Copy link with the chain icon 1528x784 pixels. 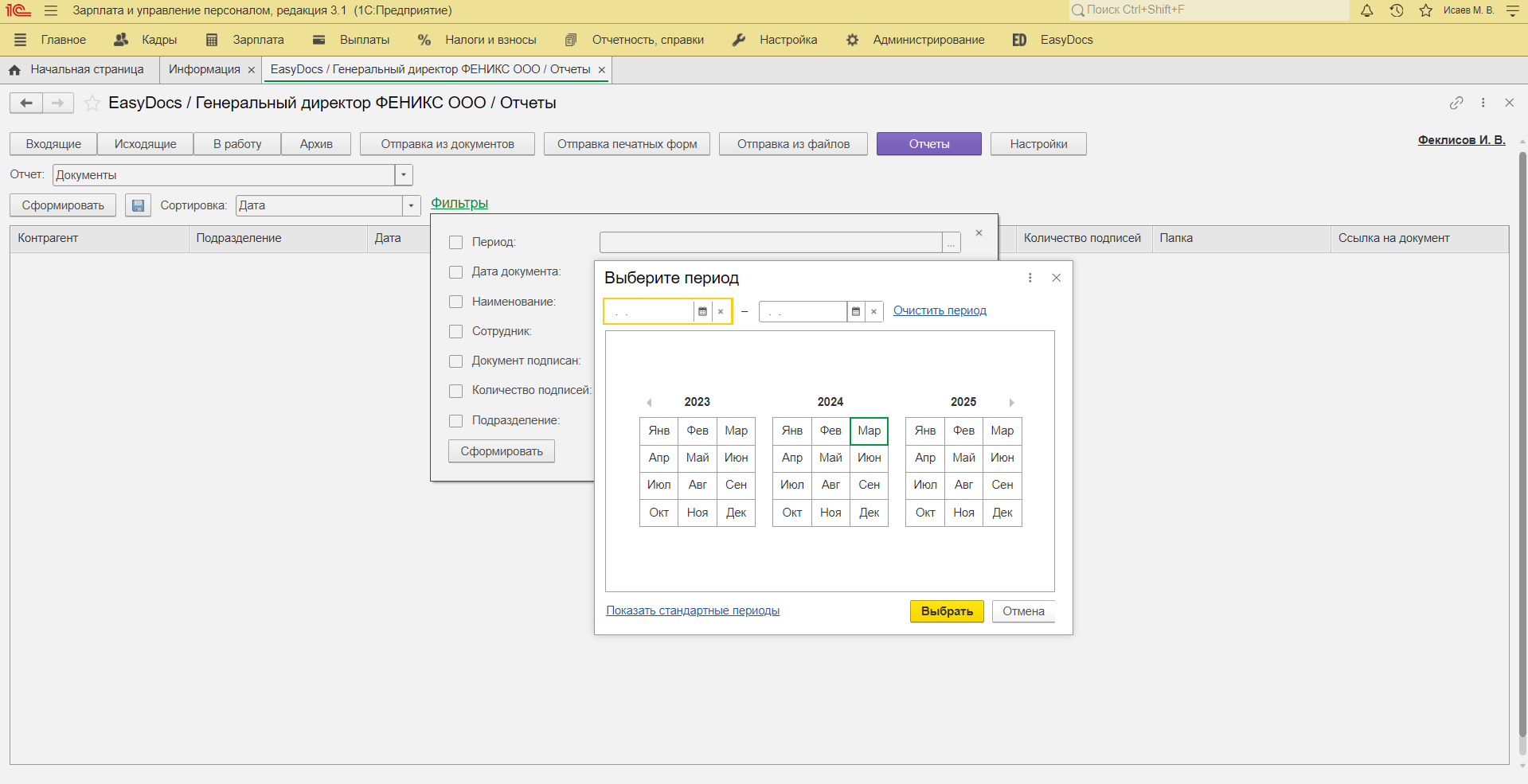tap(1456, 103)
